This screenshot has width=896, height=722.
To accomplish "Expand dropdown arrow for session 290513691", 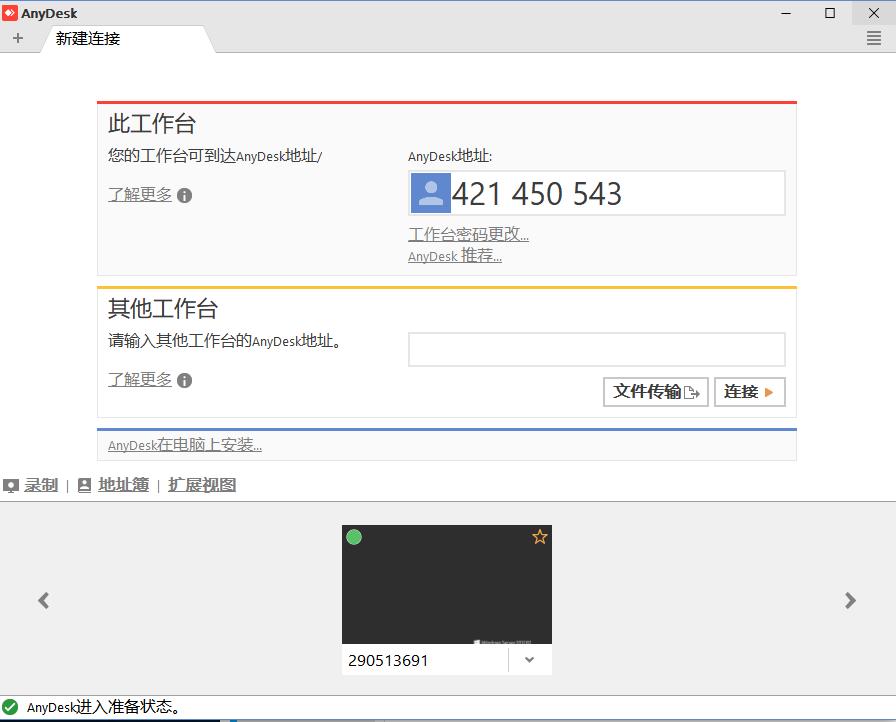I will click(x=530, y=660).
